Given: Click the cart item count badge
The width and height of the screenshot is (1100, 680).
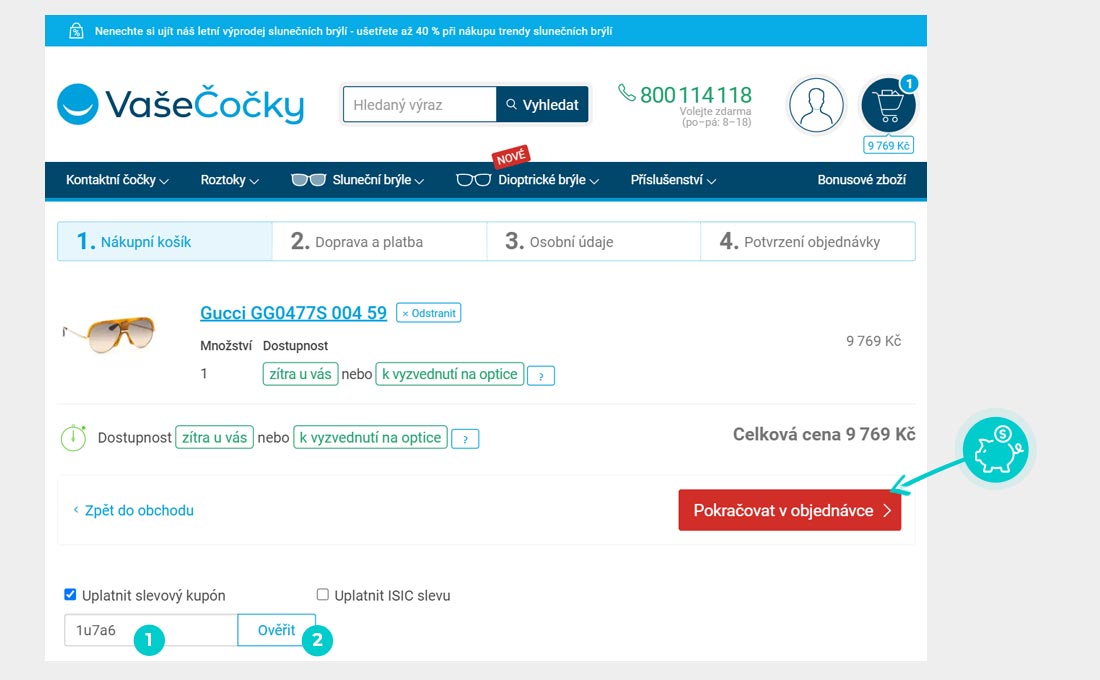Looking at the screenshot, I should [909, 84].
